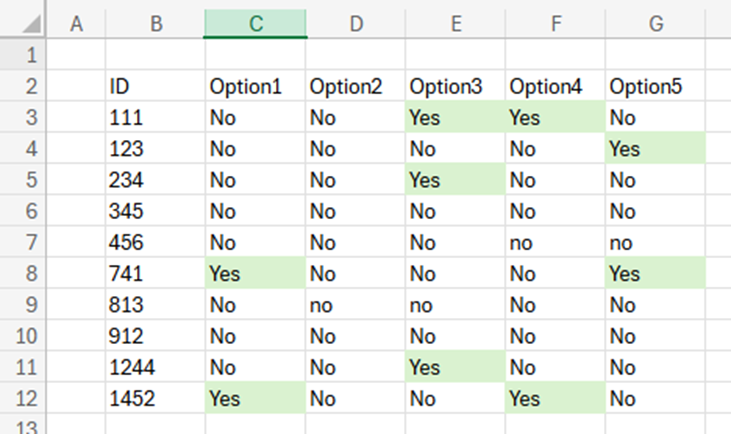Select the Option1 header cell

255,86
